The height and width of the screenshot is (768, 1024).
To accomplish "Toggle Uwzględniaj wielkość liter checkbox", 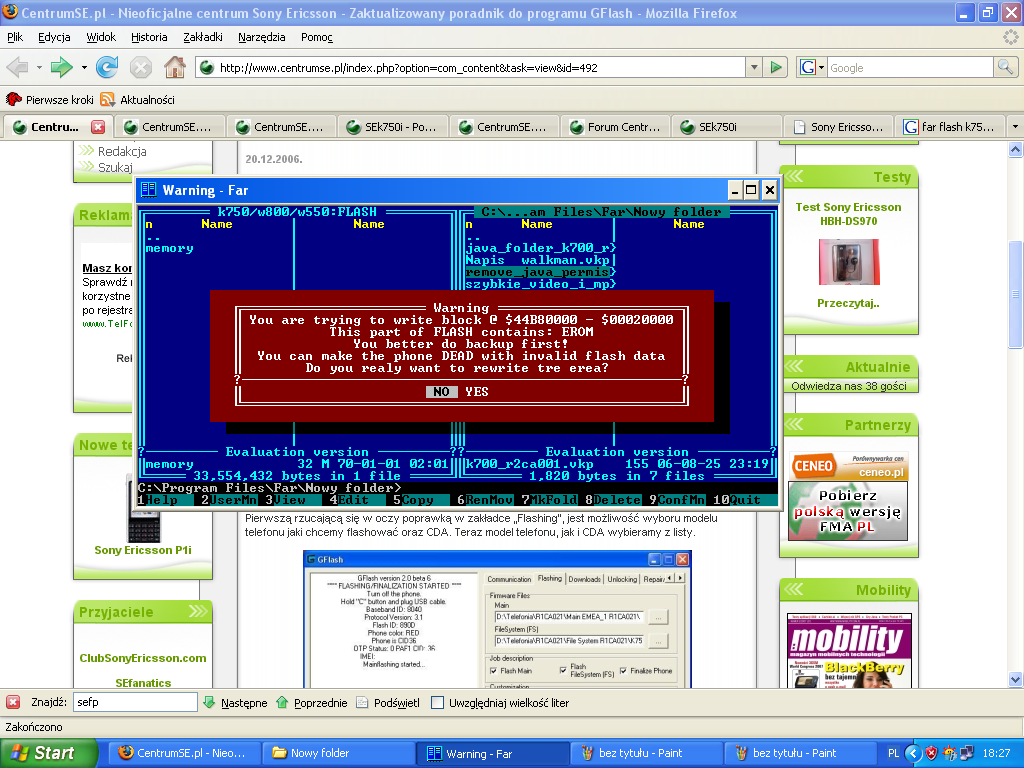I will [x=438, y=703].
